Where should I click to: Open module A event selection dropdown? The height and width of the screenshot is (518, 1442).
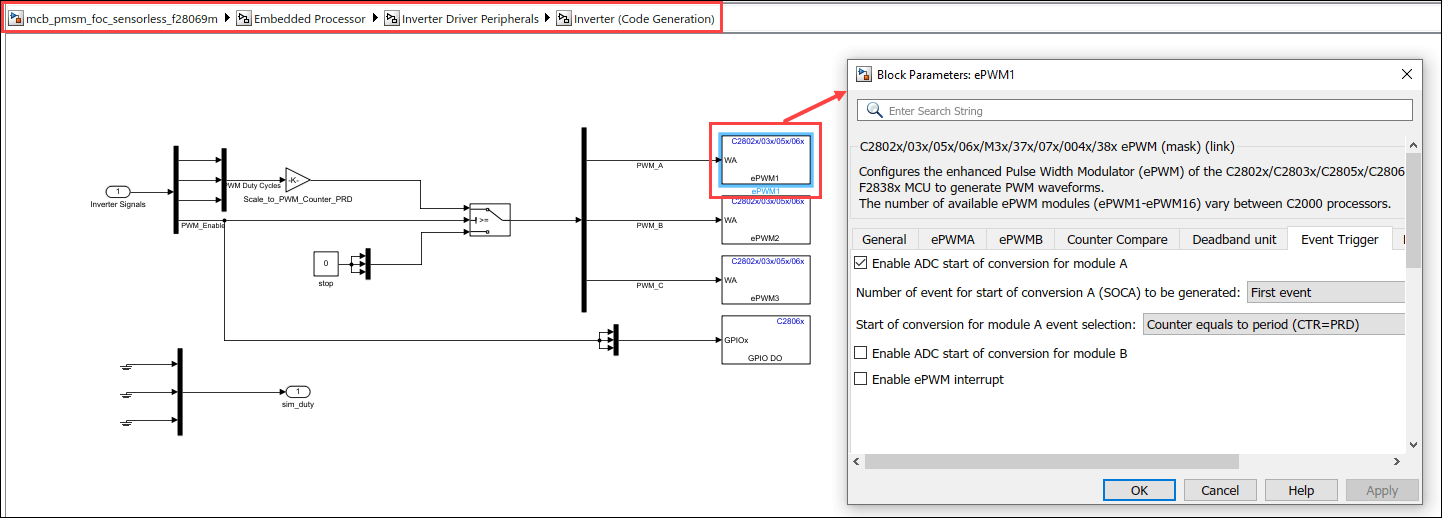[x=1274, y=324]
